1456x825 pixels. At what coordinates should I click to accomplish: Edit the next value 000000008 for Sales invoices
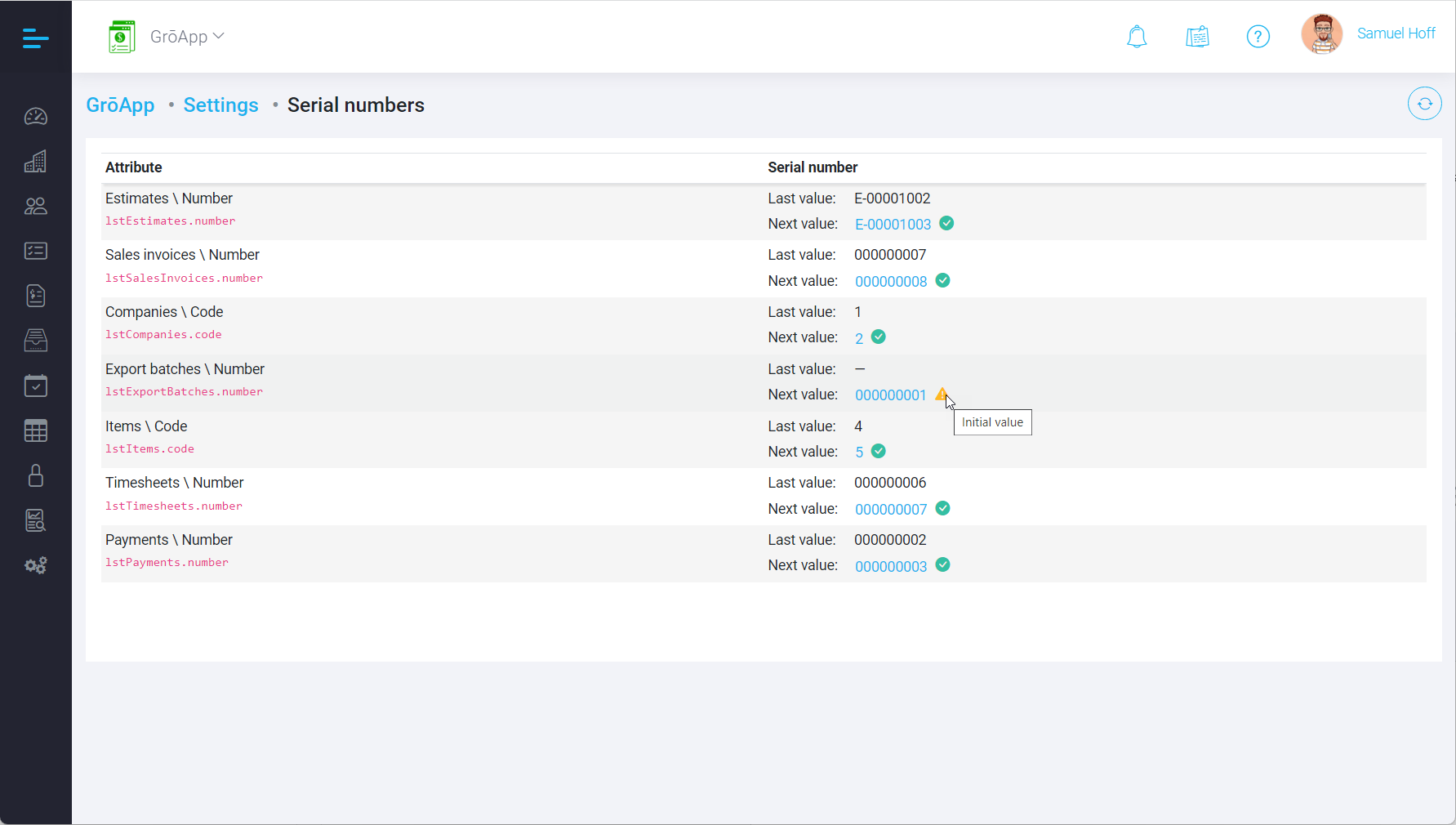(x=891, y=281)
